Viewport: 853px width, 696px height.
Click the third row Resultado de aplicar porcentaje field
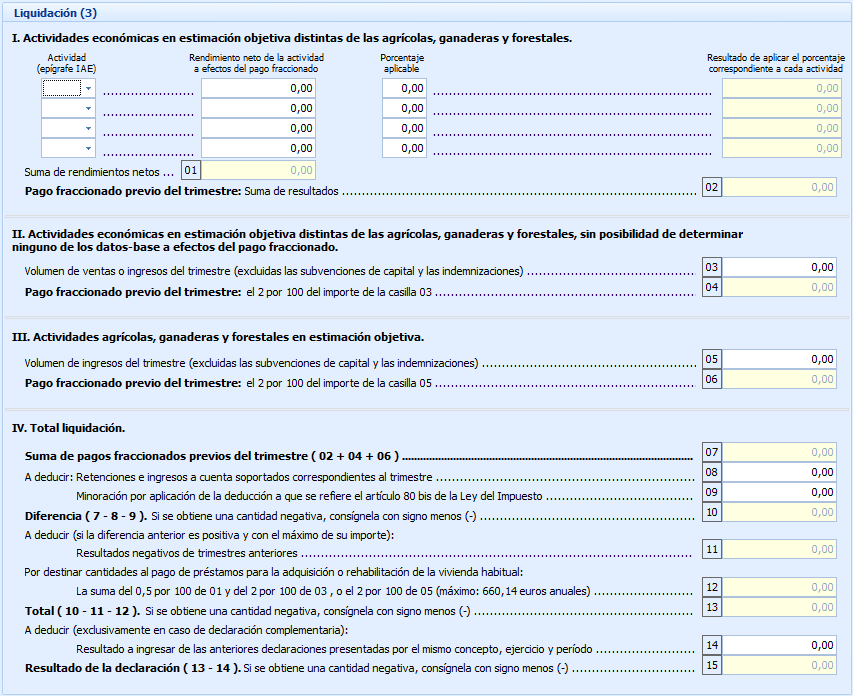tap(782, 128)
